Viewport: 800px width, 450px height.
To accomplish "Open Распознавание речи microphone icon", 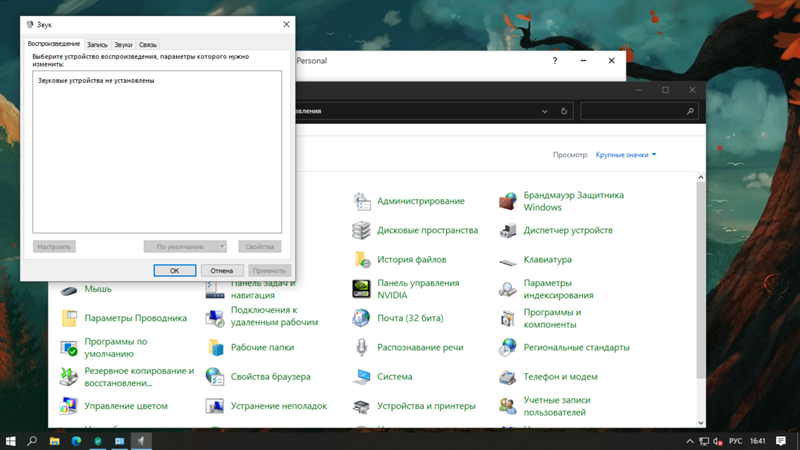I will point(361,347).
